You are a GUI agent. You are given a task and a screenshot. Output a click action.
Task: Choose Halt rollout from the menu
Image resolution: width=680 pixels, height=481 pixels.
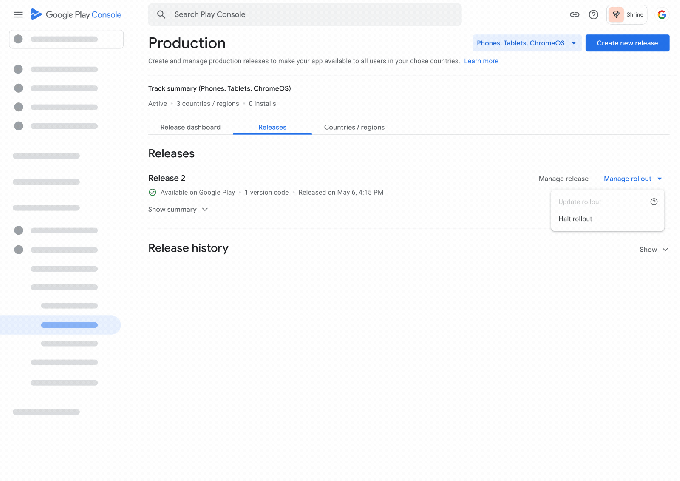click(x=576, y=218)
